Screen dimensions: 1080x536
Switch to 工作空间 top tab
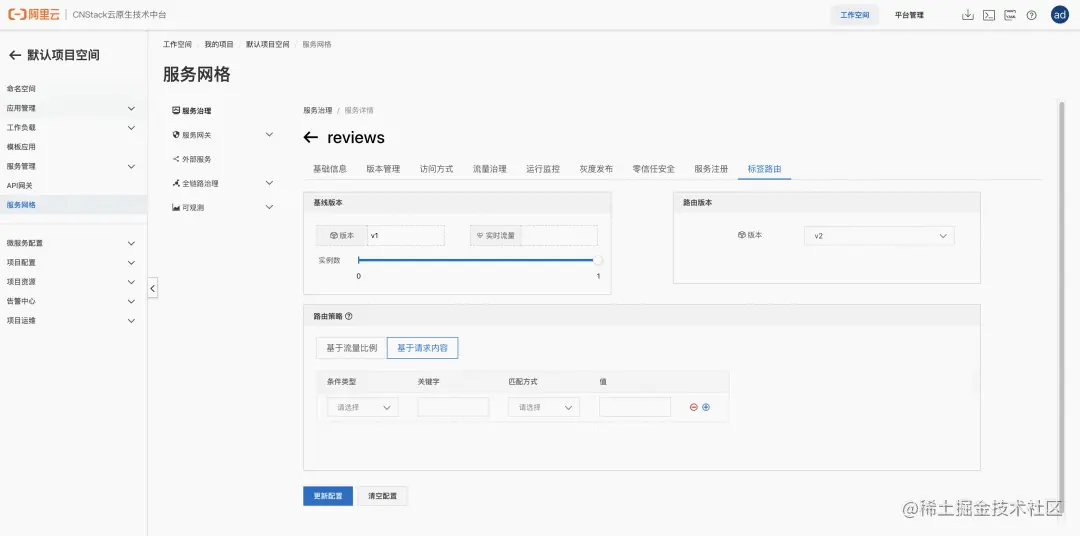point(855,15)
